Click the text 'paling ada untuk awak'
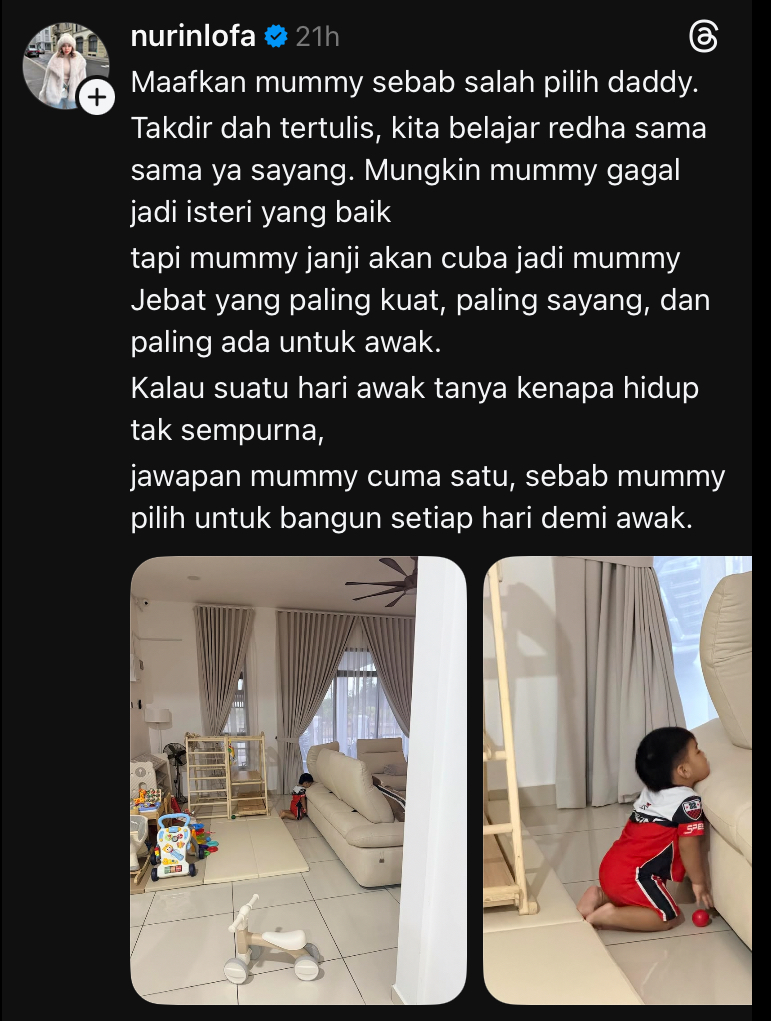The height and width of the screenshot is (1021, 771). 286,343
